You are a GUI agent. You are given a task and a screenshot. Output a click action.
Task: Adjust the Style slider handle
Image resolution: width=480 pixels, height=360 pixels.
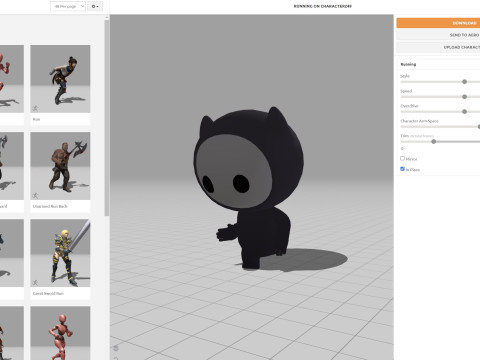[x=464, y=82]
